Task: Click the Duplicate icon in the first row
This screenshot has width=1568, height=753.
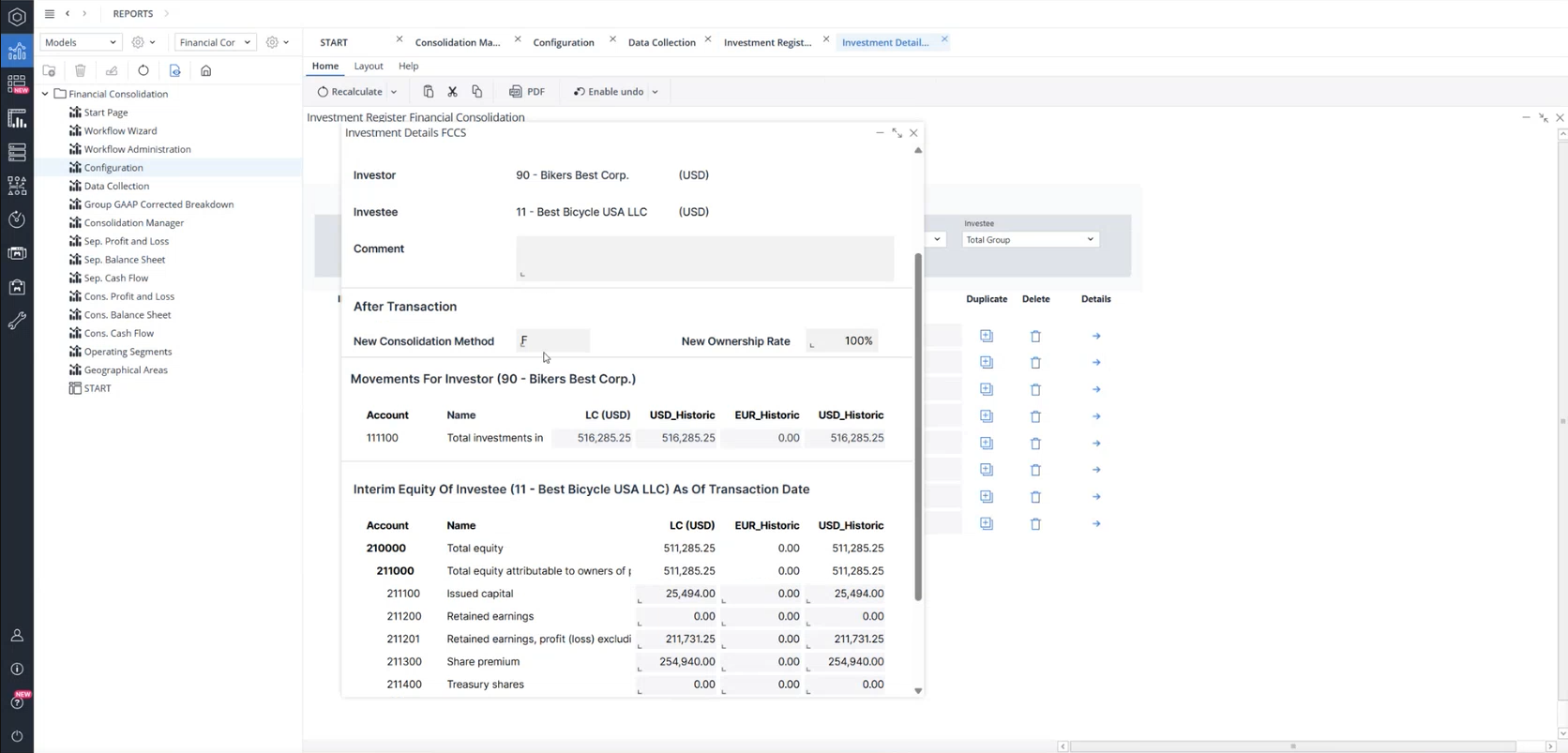Action: (x=986, y=336)
